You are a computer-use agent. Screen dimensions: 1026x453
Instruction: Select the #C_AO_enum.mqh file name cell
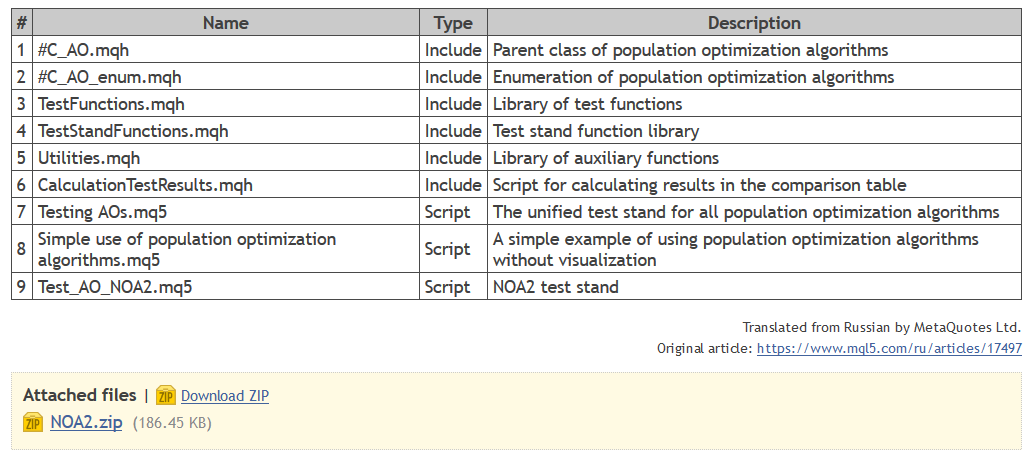pyautogui.click(x=109, y=77)
